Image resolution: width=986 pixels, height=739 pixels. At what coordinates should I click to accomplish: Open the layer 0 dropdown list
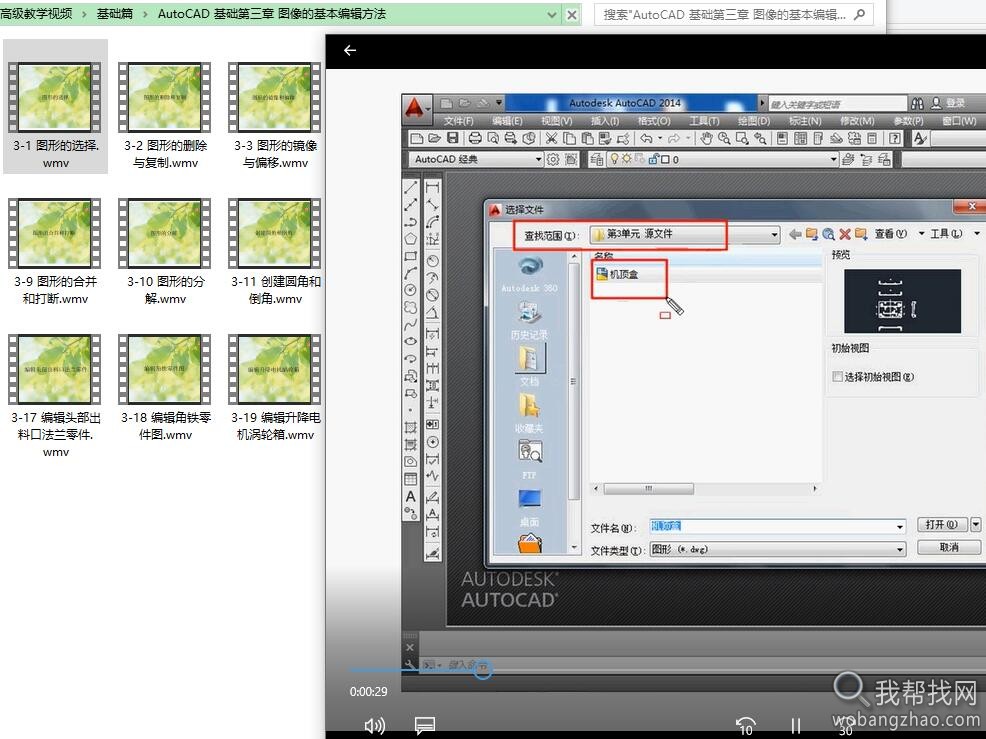coord(833,160)
